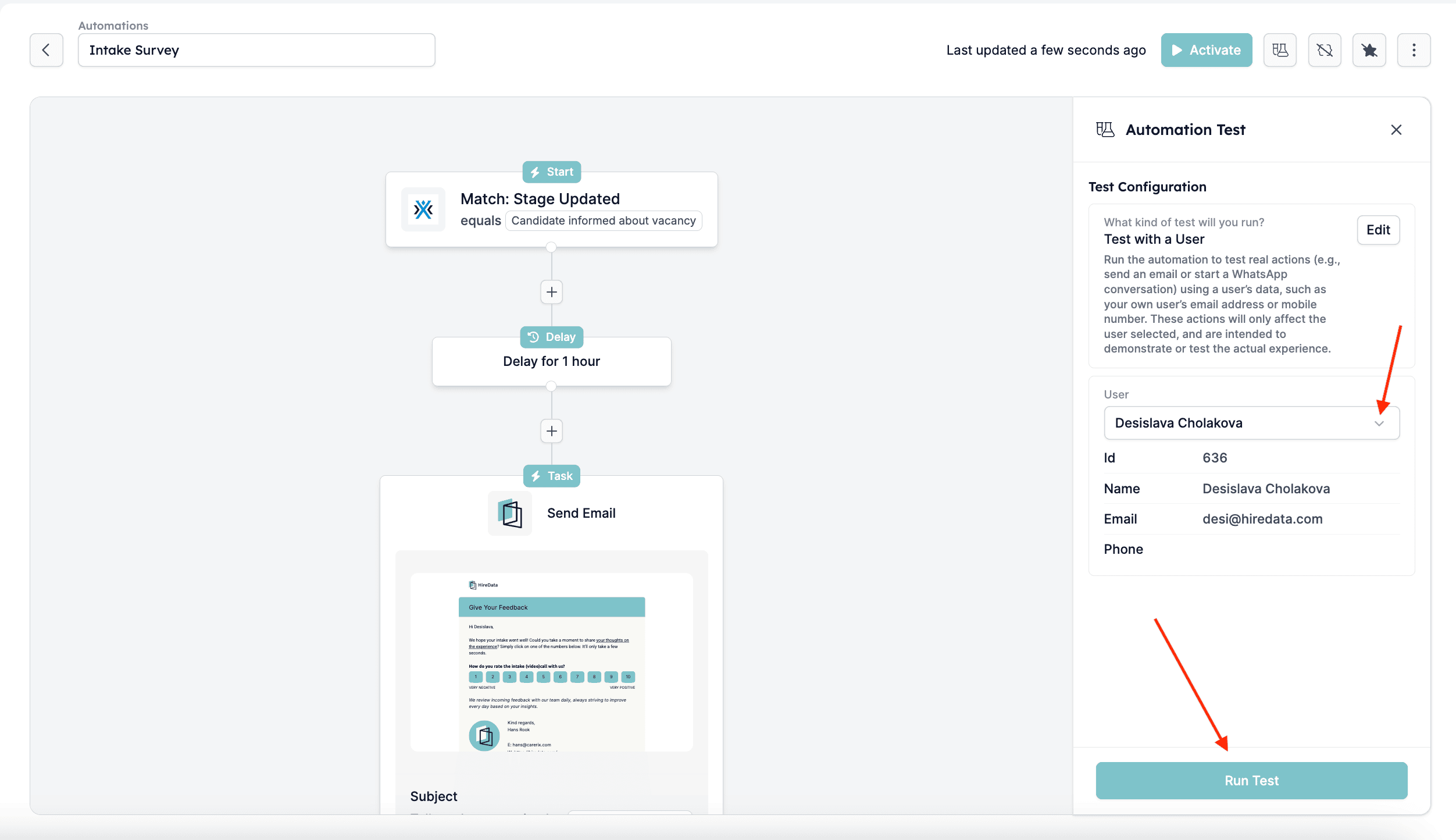Click the Test with a User heading
This screenshot has width=1456, height=840.
click(1154, 239)
